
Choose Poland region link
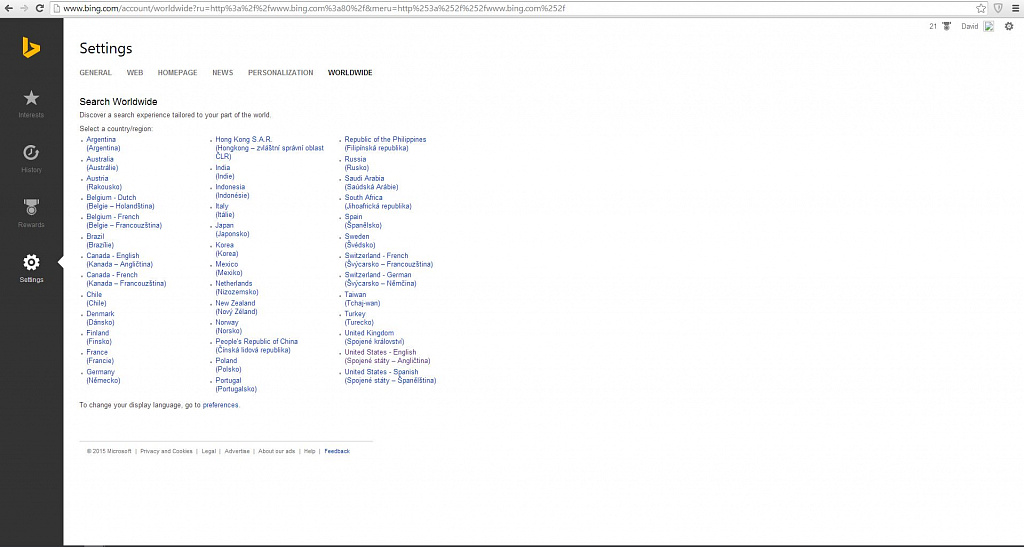pos(229,364)
